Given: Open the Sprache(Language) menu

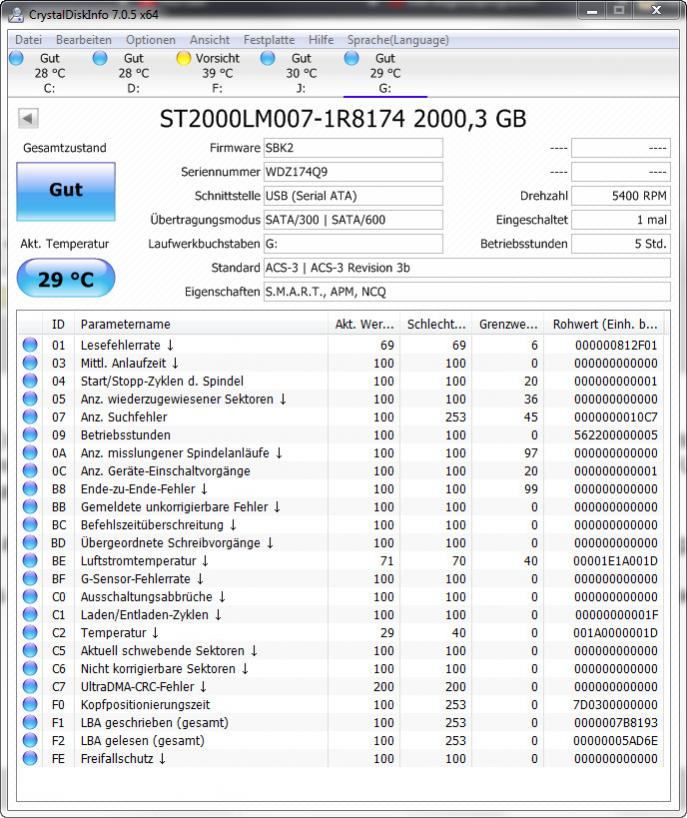Looking at the screenshot, I should coord(398,40).
